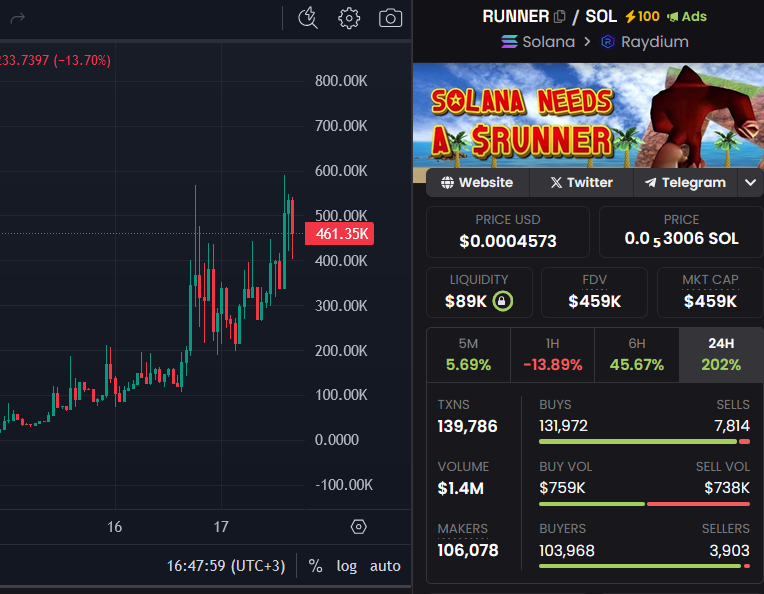Image resolution: width=764 pixels, height=594 pixels.
Task: Click the FDV $459K box
Action: click(x=594, y=292)
